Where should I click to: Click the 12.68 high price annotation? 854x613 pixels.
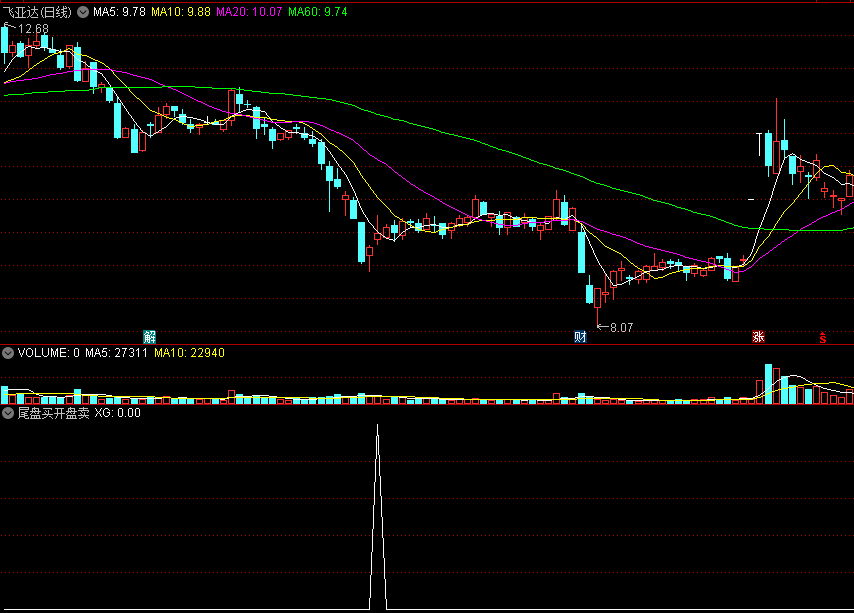click(33, 29)
